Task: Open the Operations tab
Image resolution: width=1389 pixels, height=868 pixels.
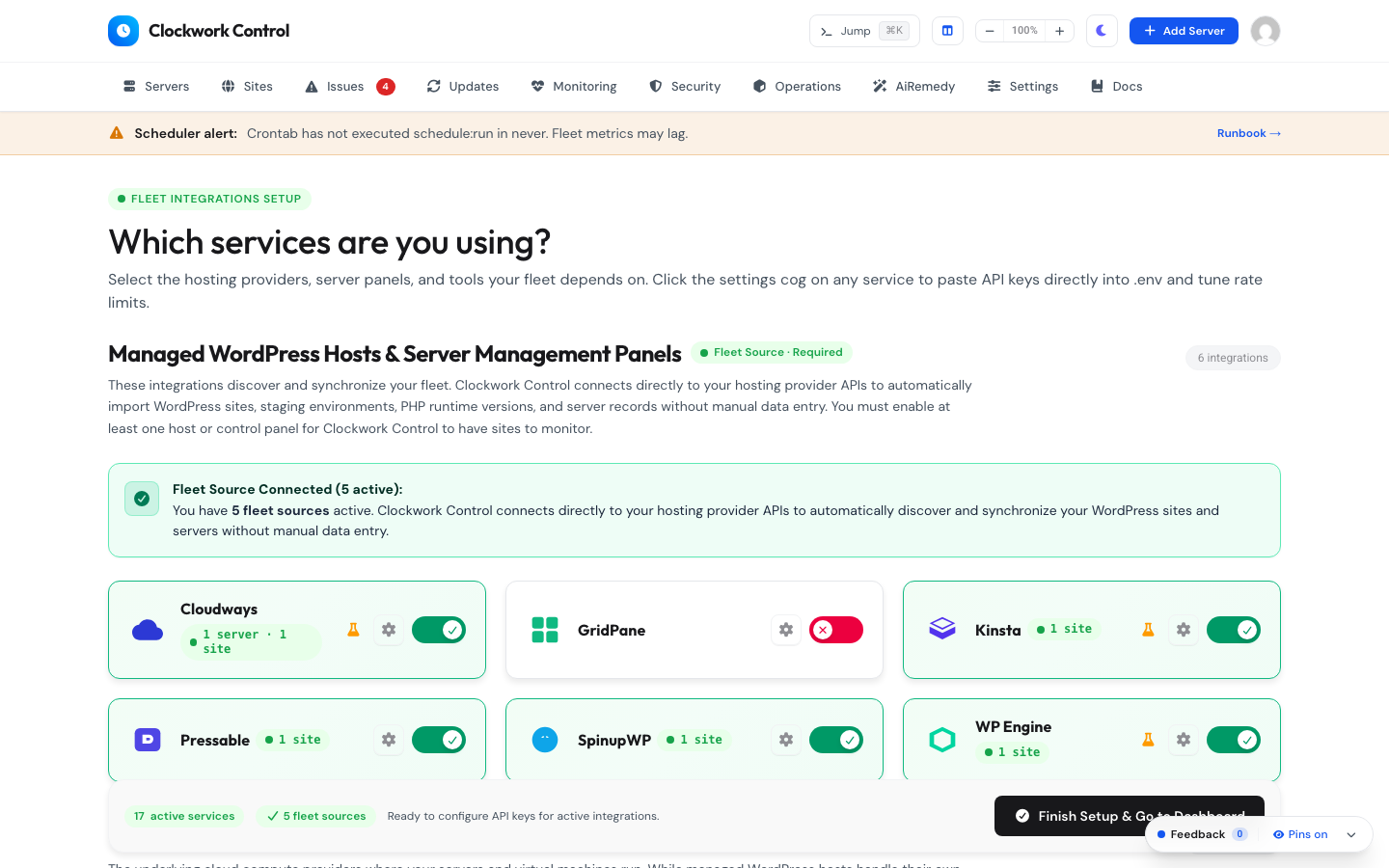Action: 797,86
